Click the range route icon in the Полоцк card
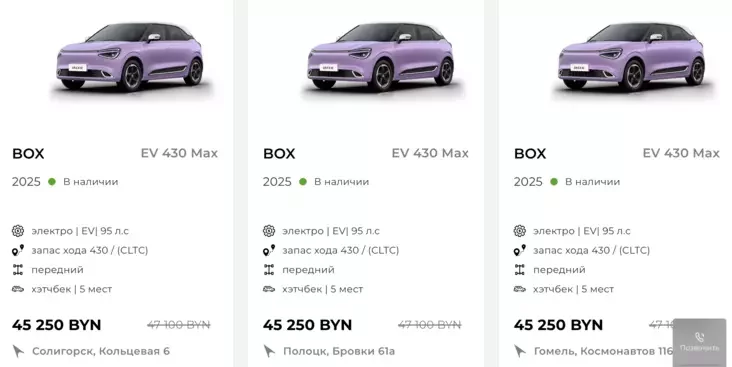 269,250
